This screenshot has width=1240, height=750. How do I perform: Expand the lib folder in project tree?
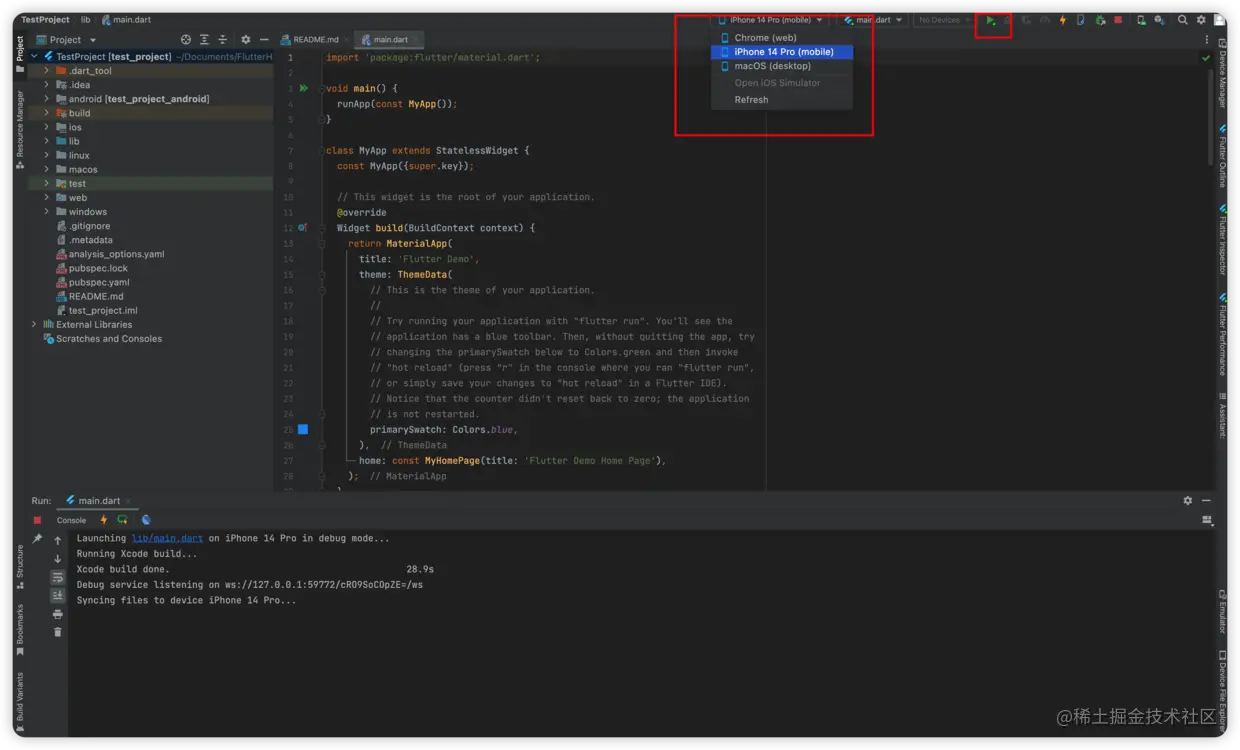click(46, 141)
